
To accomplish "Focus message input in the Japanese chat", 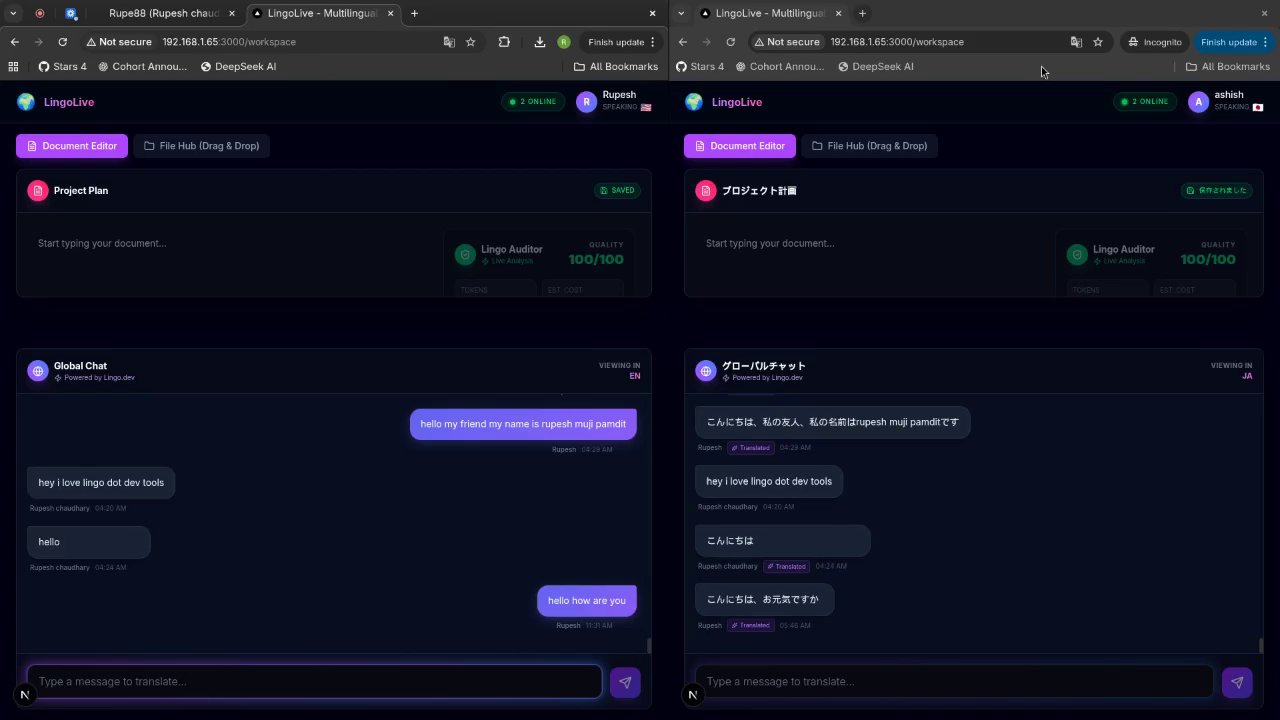I will (x=955, y=681).
